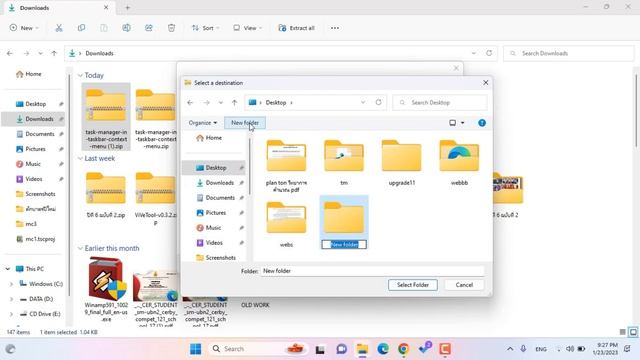Open the webbb folder
The image size is (640, 360).
(459, 163)
